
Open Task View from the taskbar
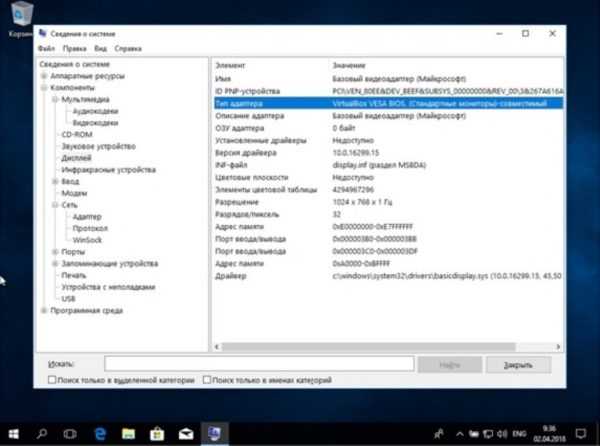[70, 434]
